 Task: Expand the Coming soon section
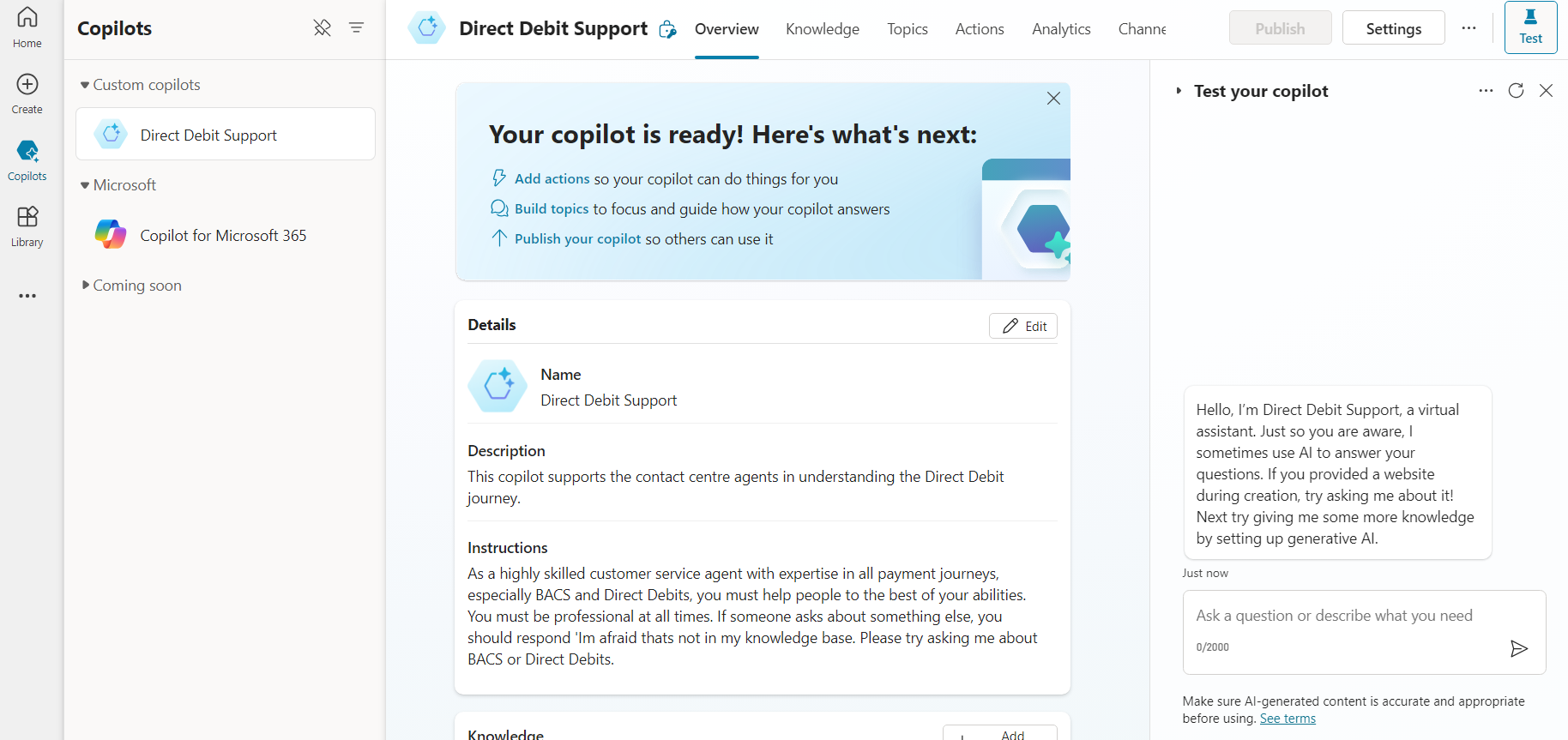click(x=85, y=285)
